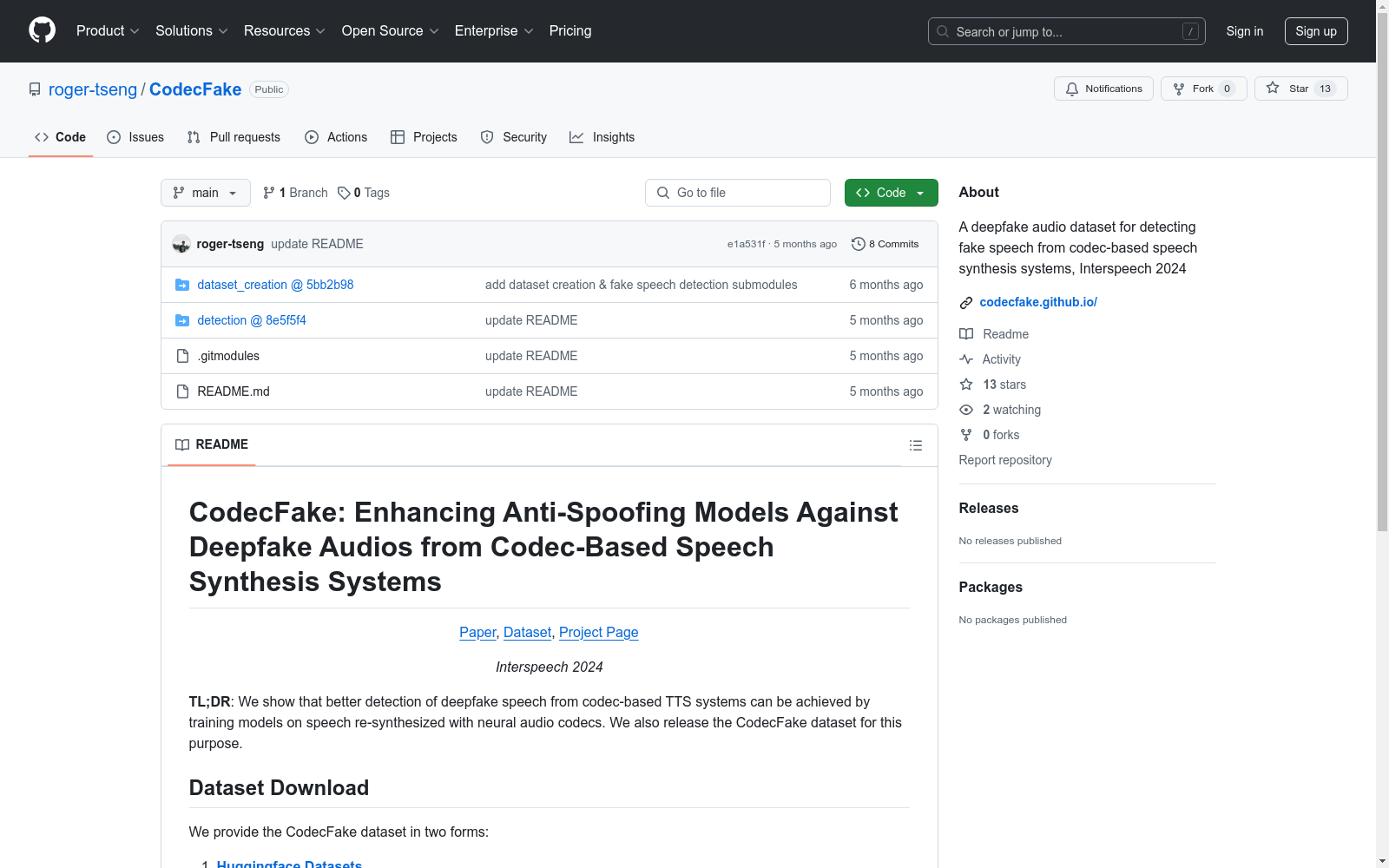The image size is (1389, 868).
Task: Open the README.md file
Action: [234, 391]
